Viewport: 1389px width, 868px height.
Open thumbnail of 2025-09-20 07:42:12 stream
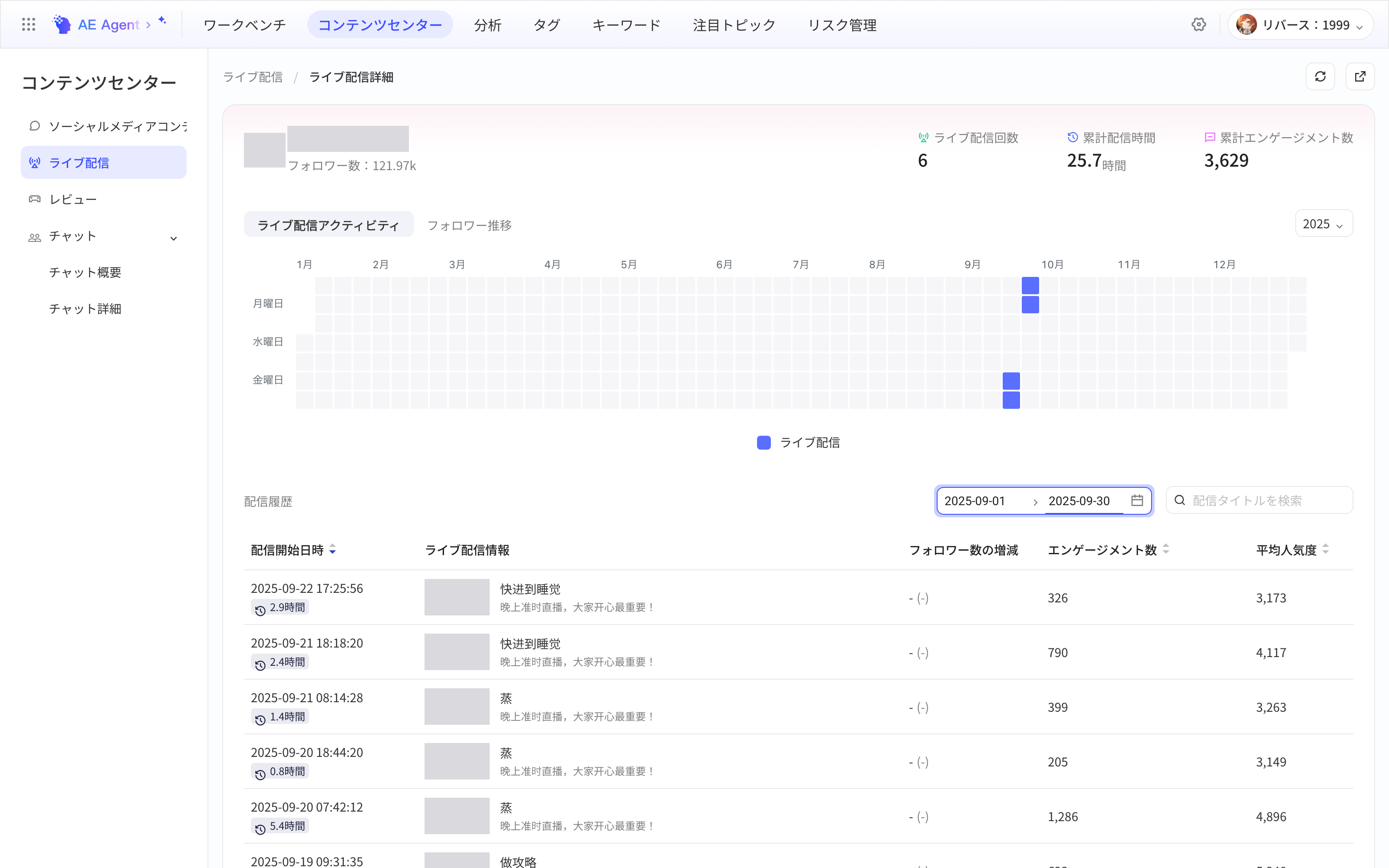point(457,816)
